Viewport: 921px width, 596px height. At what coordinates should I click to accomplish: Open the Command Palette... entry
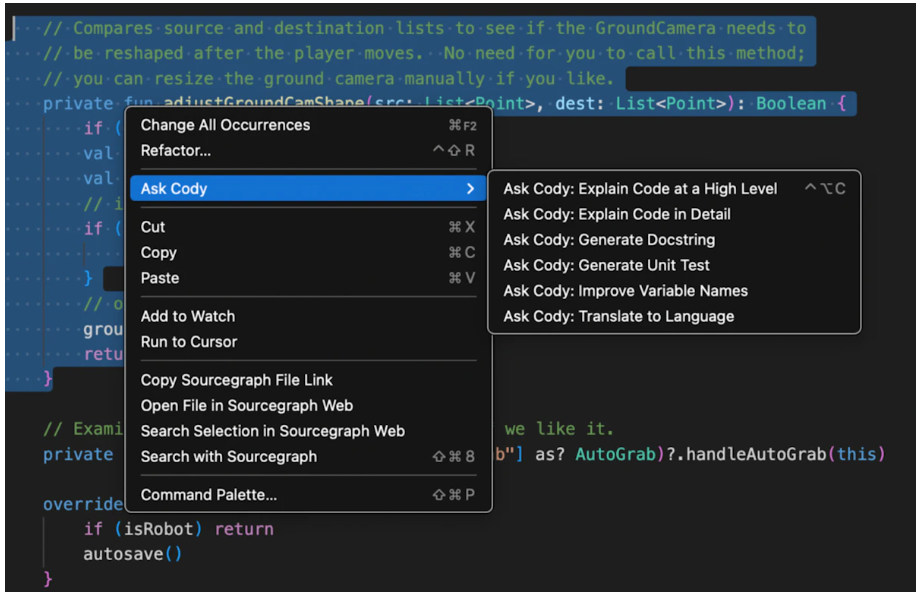click(x=308, y=494)
